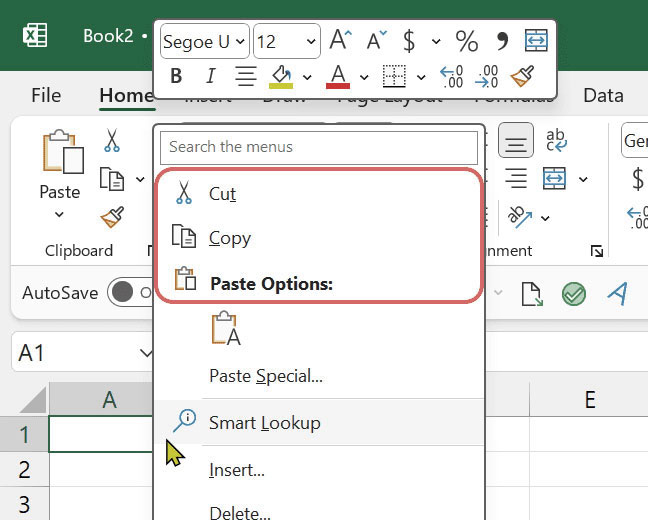Image resolution: width=648 pixels, height=520 pixels.
Task: Choose the Keep Text Only paste option
Action: click(226, 331)
